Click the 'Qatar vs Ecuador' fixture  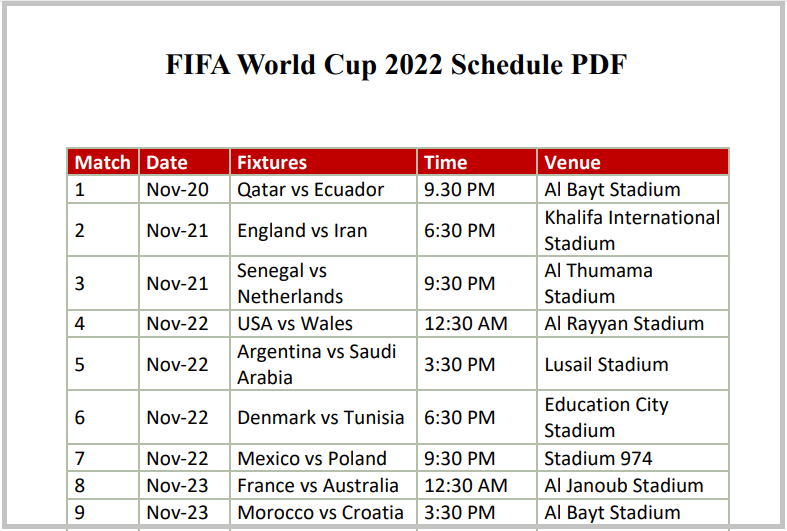(311, 190)
